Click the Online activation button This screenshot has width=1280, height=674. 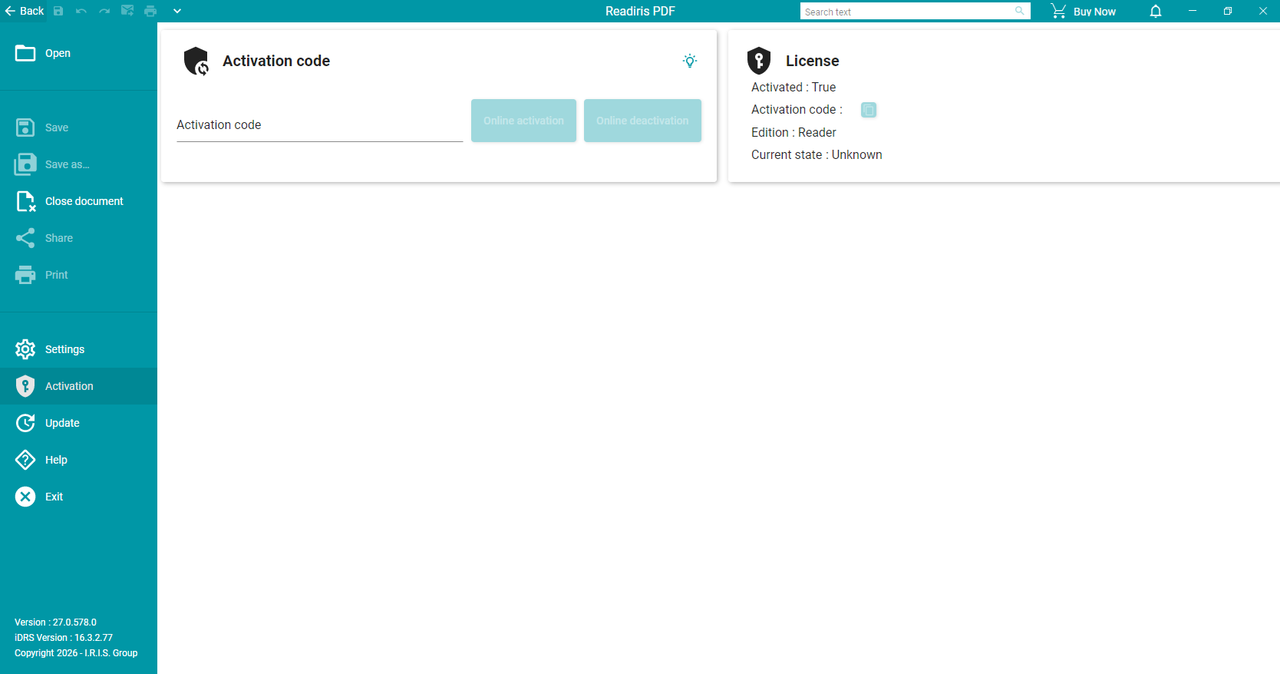(x=523, y=120)
